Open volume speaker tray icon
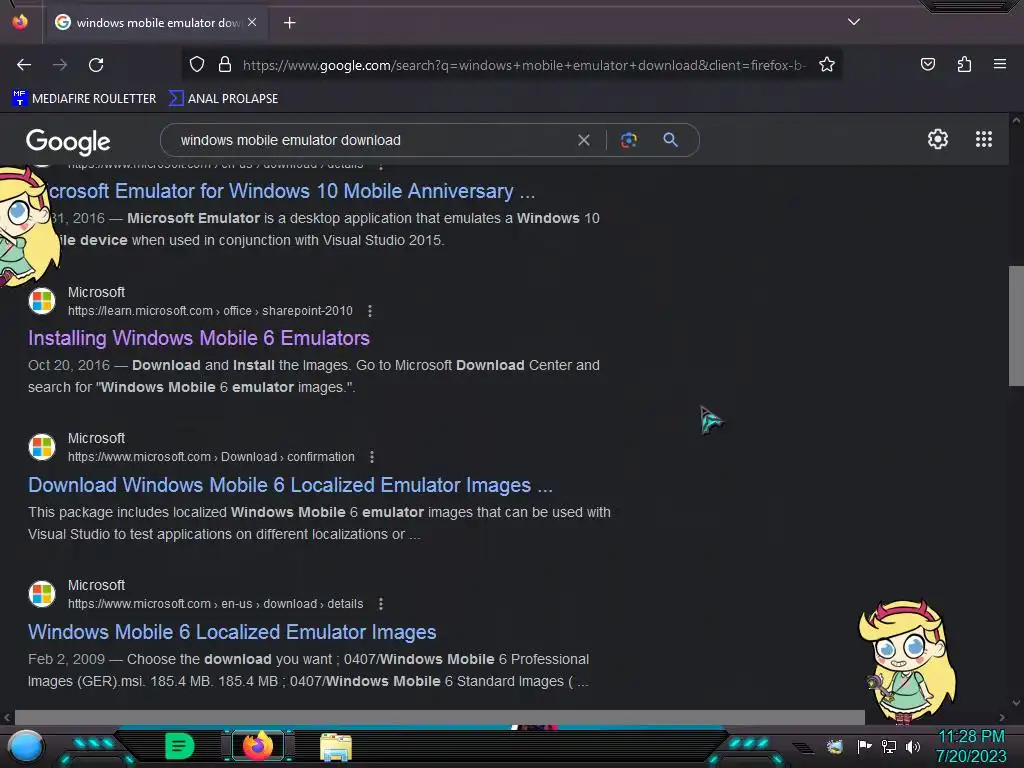The width and height of the screenshot is (1024, 768). 912,746
